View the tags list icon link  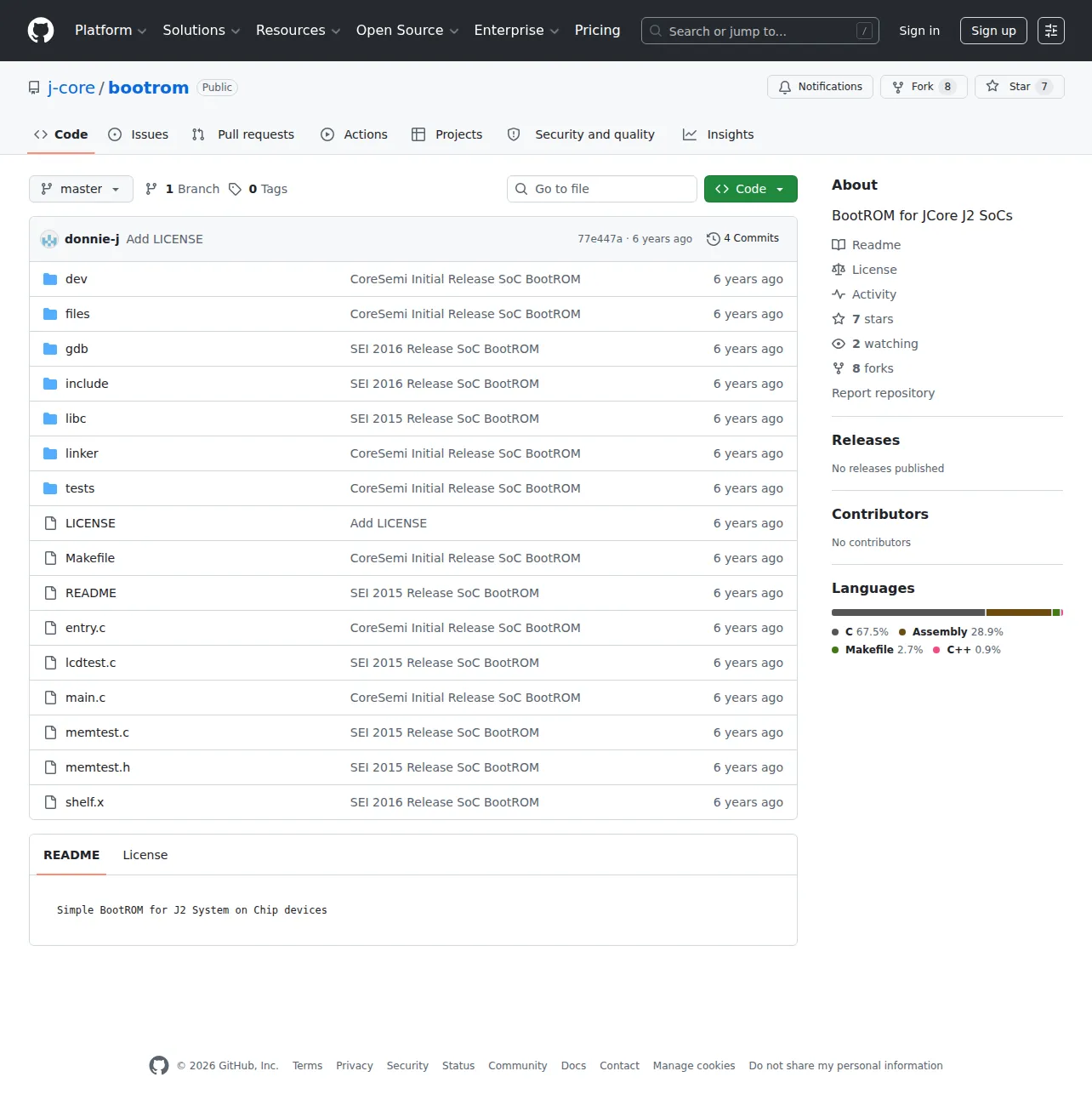click(x=236, y=189)
